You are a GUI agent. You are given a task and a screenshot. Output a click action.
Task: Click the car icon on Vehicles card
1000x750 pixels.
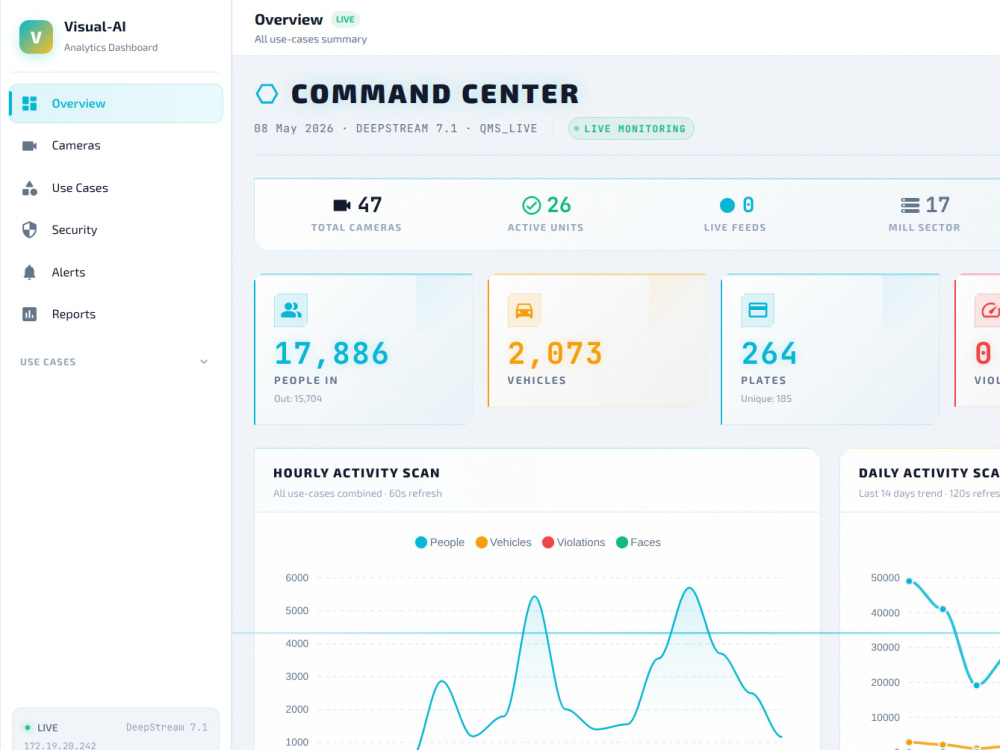pos(524,310)
